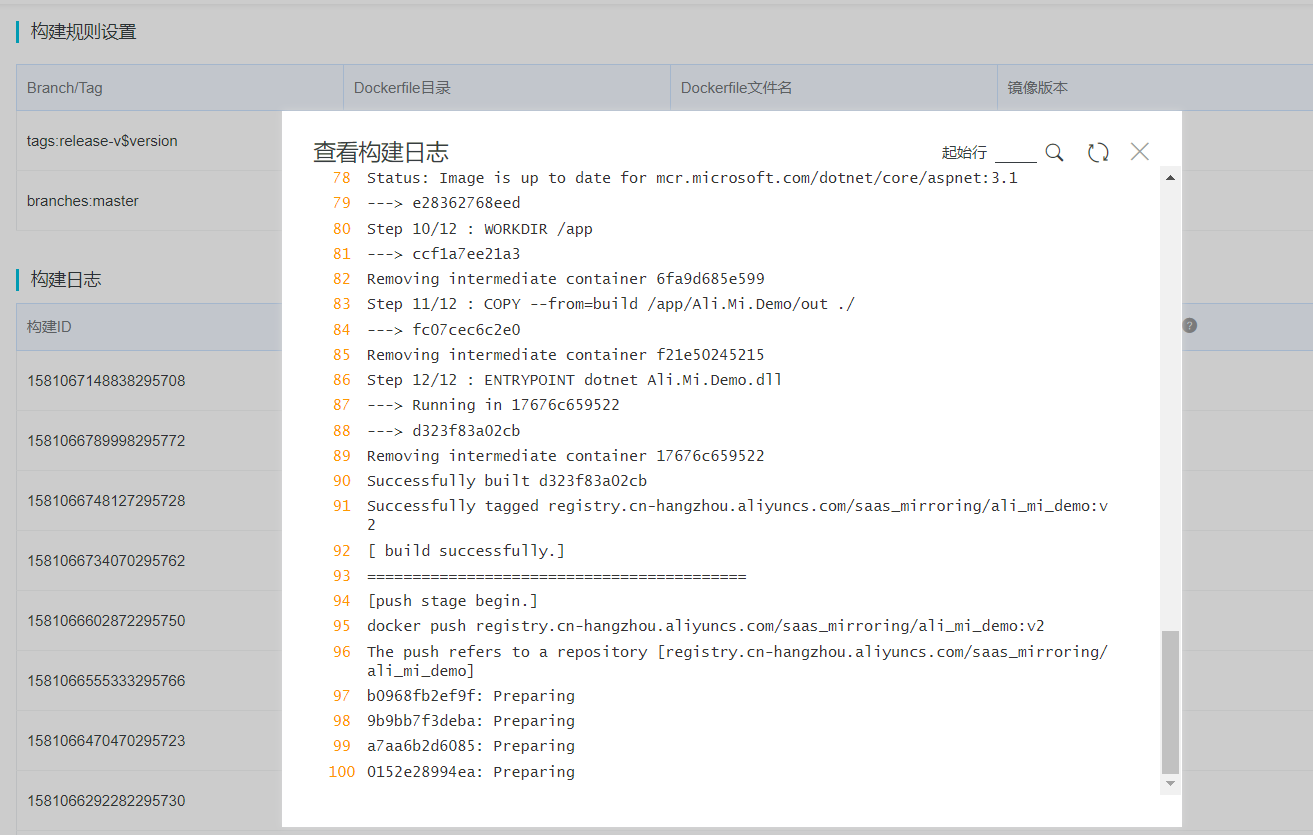Viewport: 1313px width, 835px height.
Task: Refresh the build log output
Action: point(1097,152)
